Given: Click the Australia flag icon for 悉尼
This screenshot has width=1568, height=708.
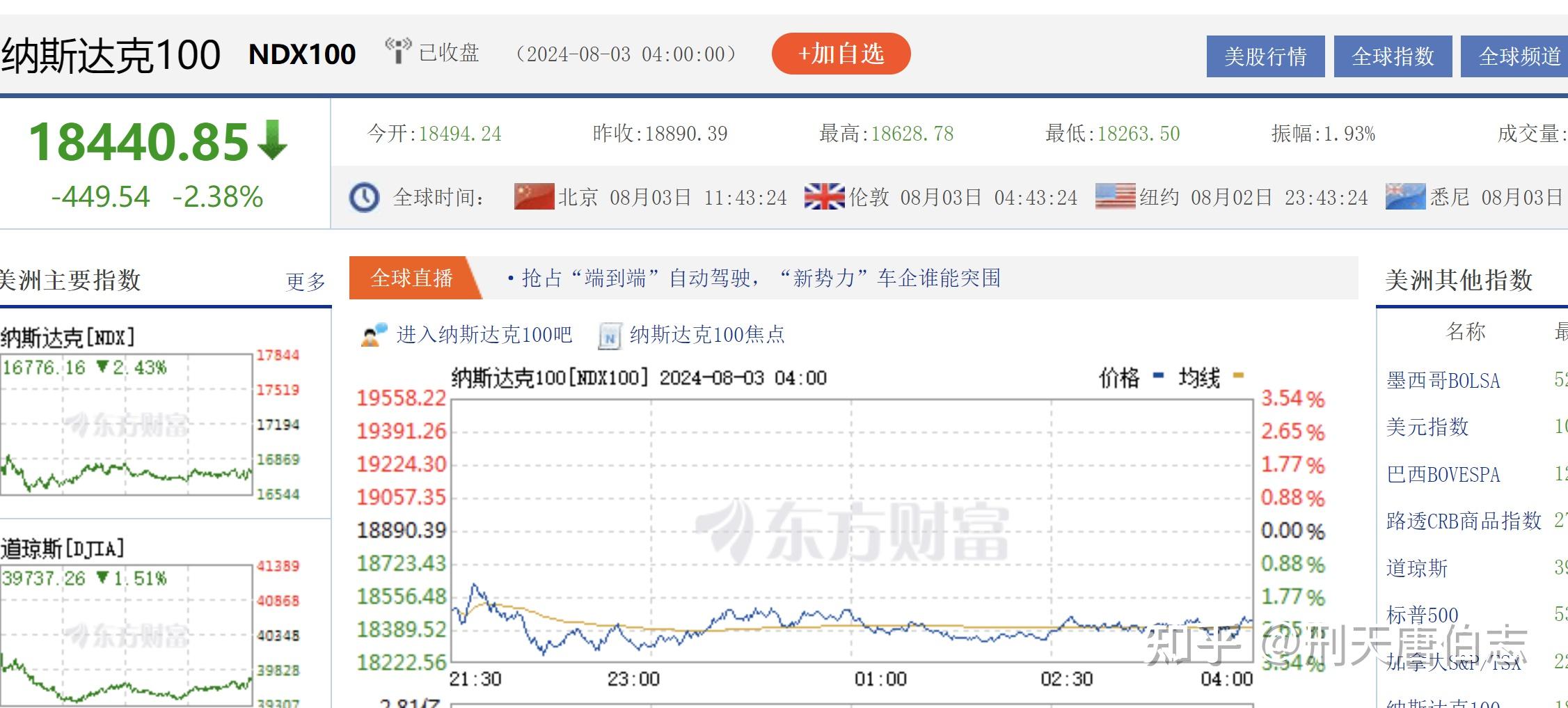Looking at the screenshot, I should pos(1405,197).
